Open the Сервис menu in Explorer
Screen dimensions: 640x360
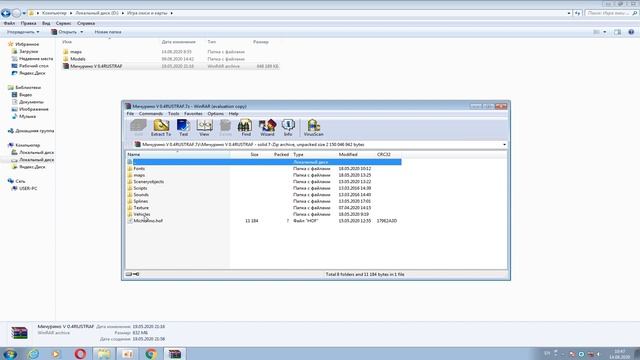63,24
